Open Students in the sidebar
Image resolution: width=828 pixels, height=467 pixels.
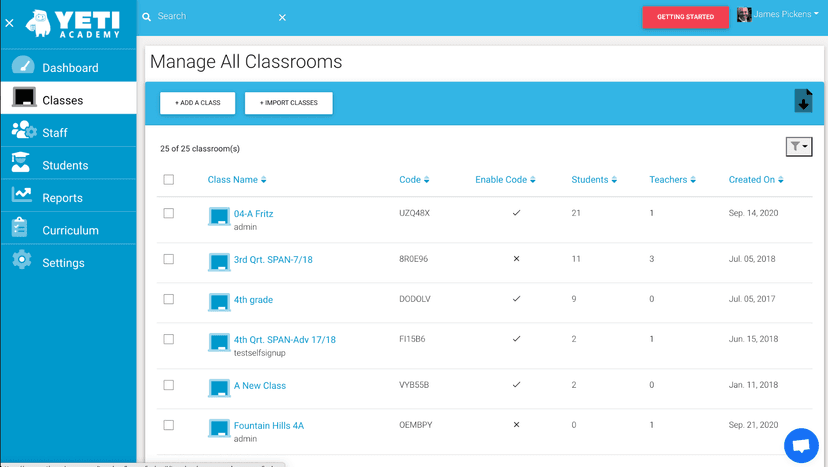coord(69,163)
